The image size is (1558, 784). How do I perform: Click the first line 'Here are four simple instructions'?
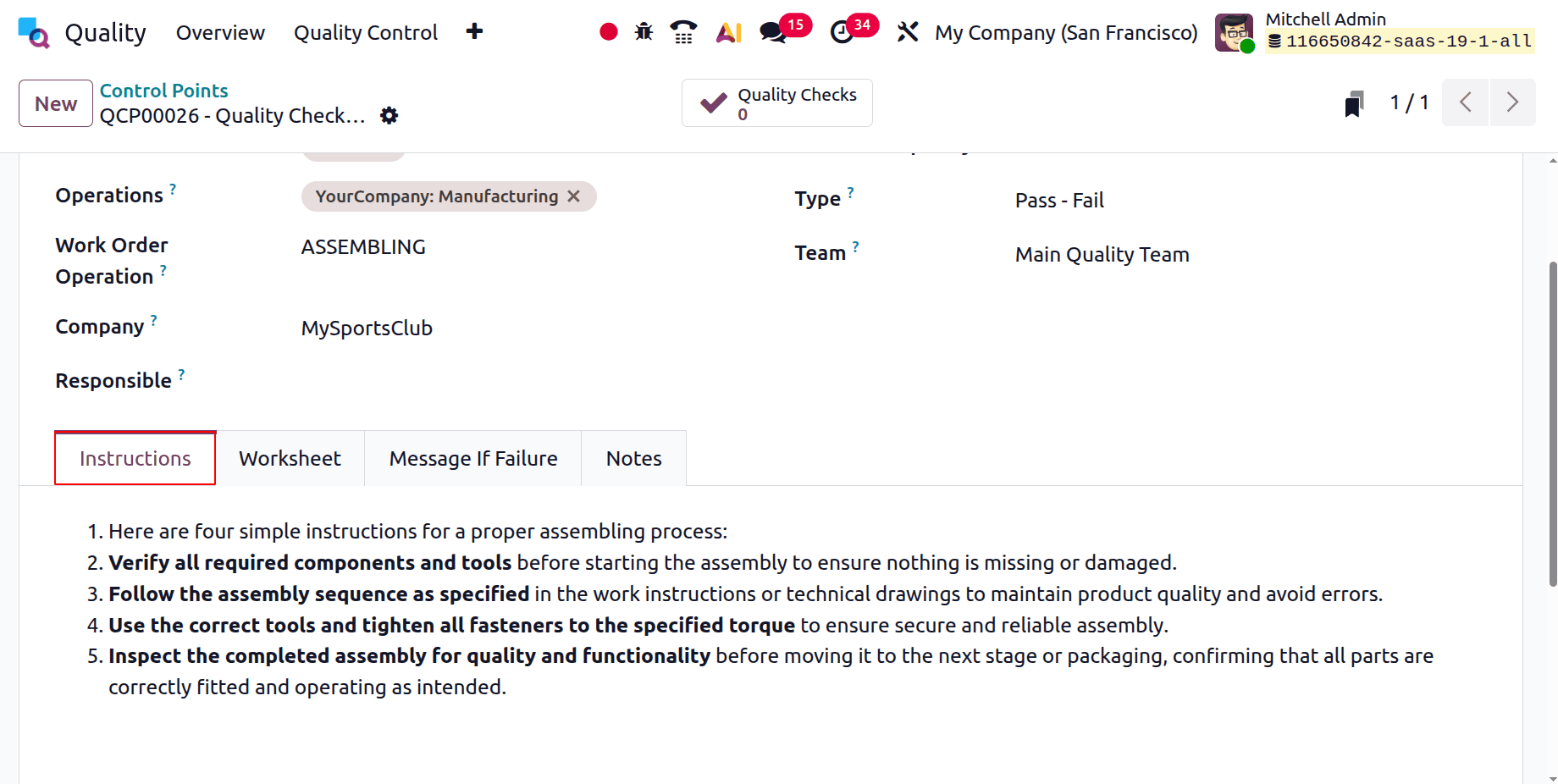pyautogui.click(x=417, y=532)
